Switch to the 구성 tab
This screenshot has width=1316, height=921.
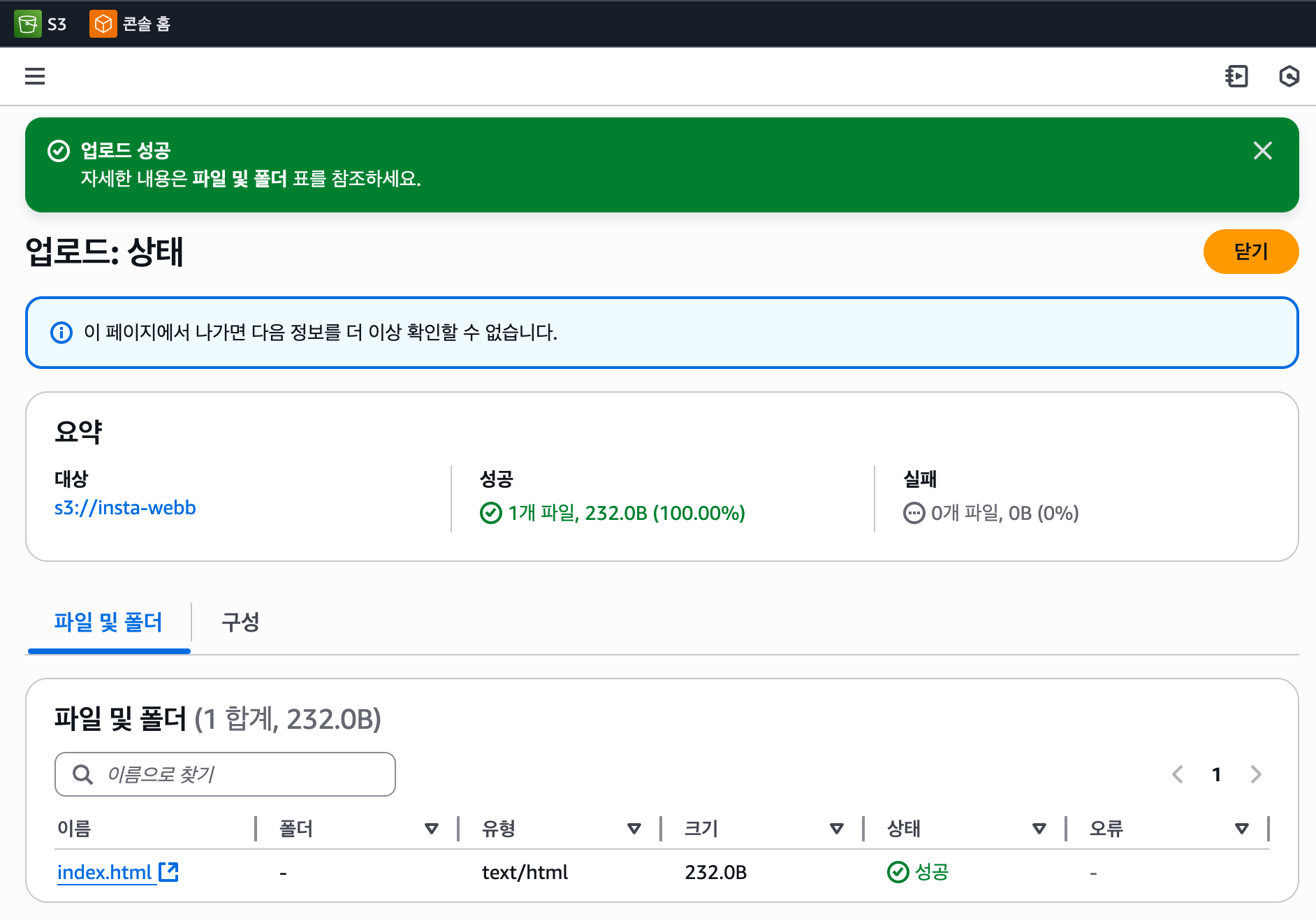[240, 622]
